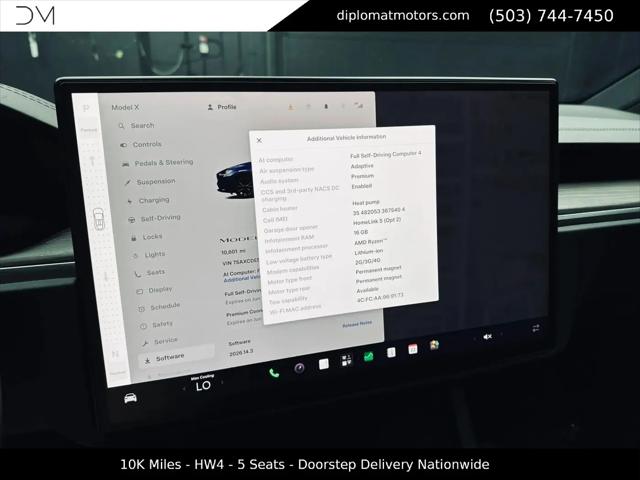The image size is (640, 480).
Task: Open the green energy chart app
Action: pyautogui.click(x=369, y=357)
